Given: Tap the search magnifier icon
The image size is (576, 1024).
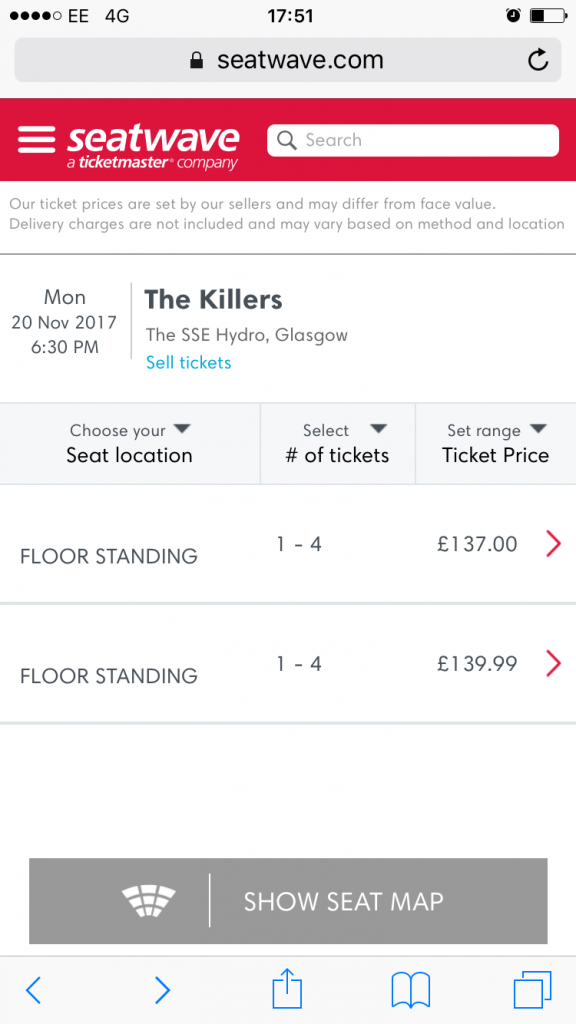Looking at the screenshot, I should tap(287, 140).
